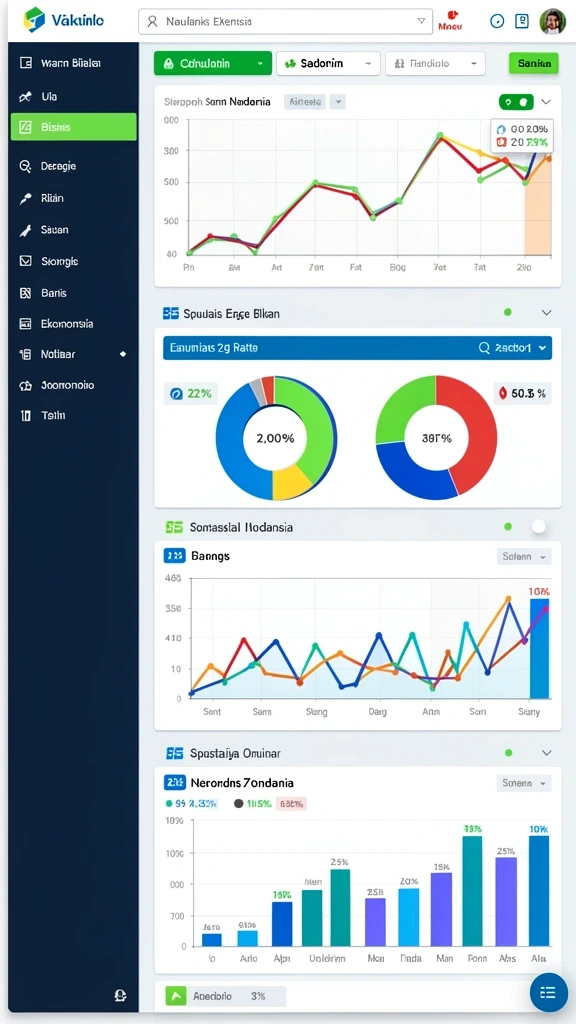Click the clock icon in the top bar

[497, 21]
